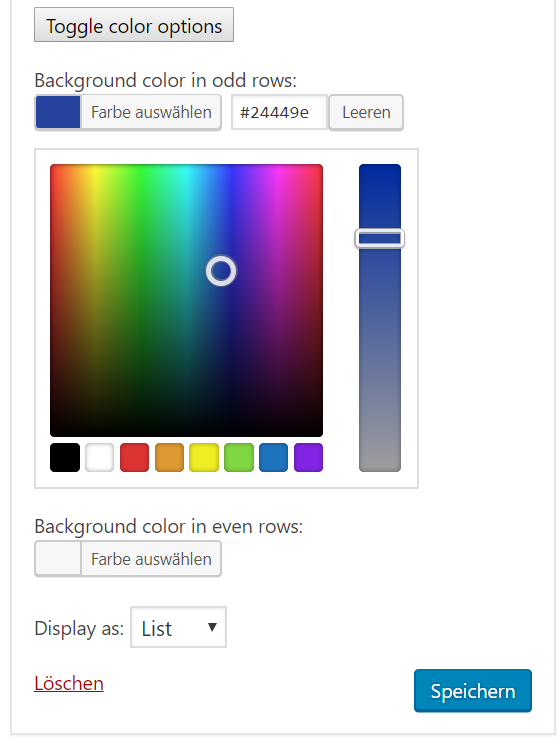Click the saturation slider handle on vertical strip
This screenshot has width=557, height=737.
(379, 238)
